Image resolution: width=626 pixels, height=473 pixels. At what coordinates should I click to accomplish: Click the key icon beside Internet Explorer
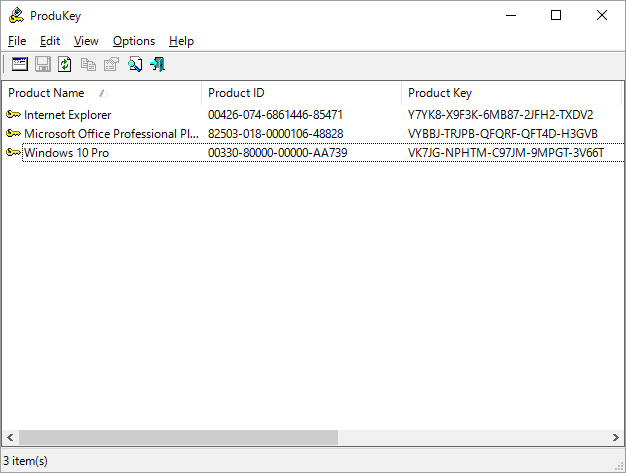(13, 115)
